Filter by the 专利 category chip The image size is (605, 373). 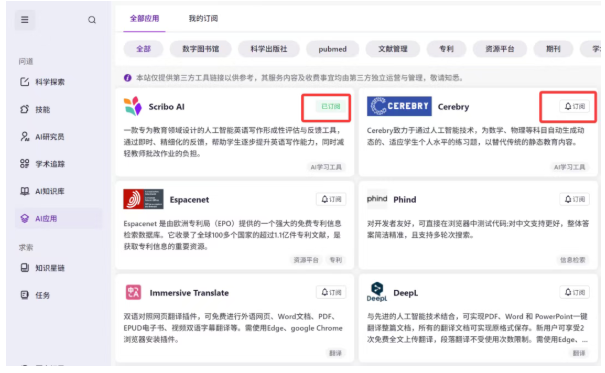click(x=446, y=49)
